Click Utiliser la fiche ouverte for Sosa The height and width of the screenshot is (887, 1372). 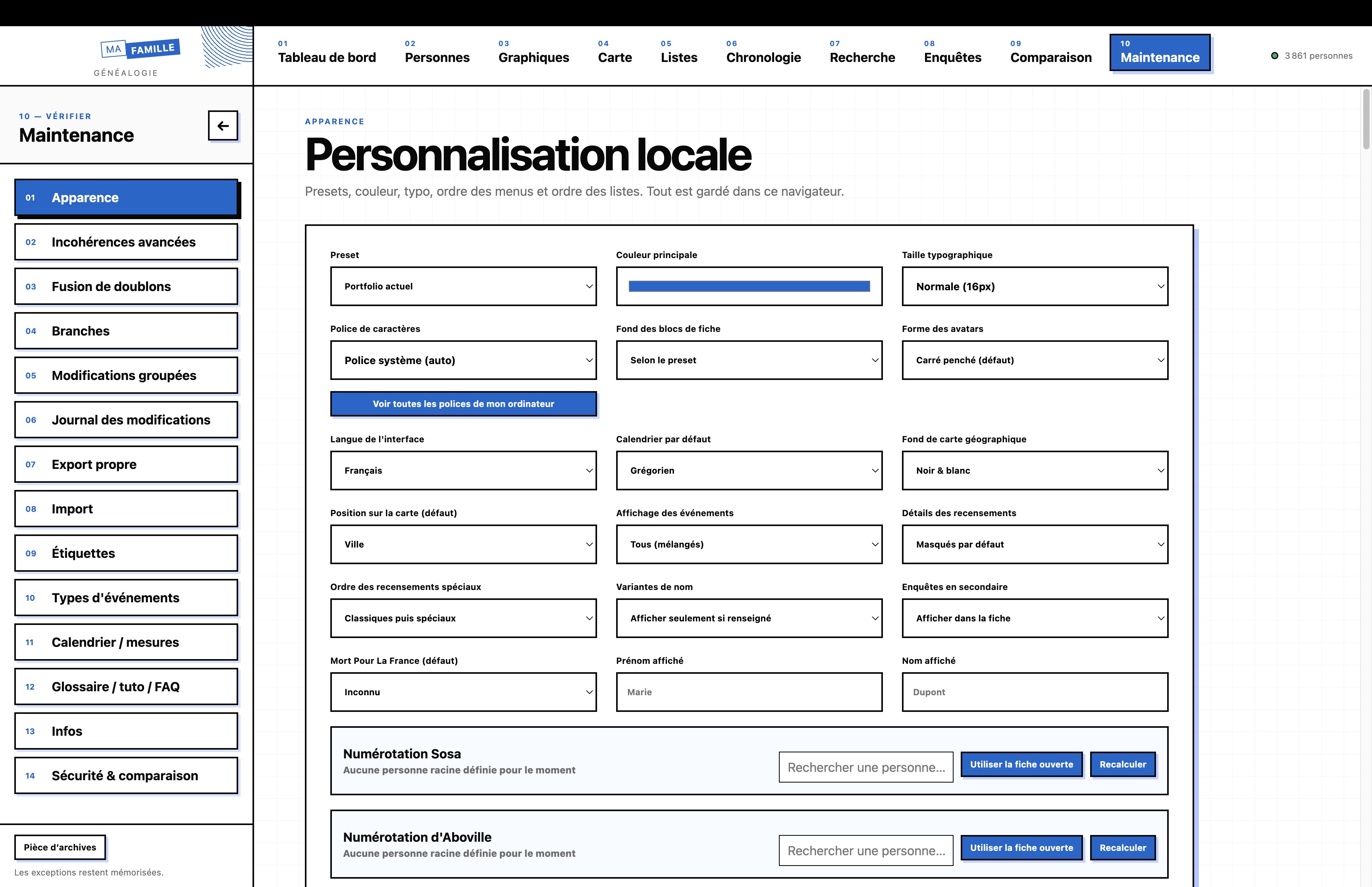(x=1021, y=764)
